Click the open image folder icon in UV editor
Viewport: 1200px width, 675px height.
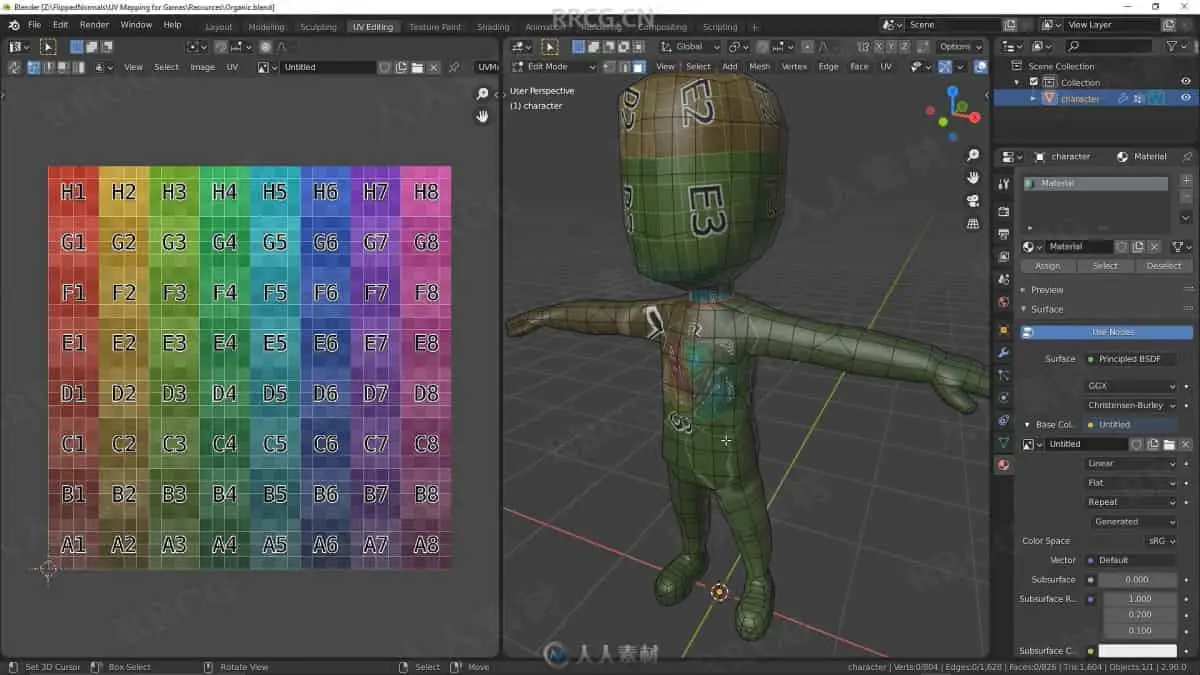pyautogui.click(x=416, y=67)
